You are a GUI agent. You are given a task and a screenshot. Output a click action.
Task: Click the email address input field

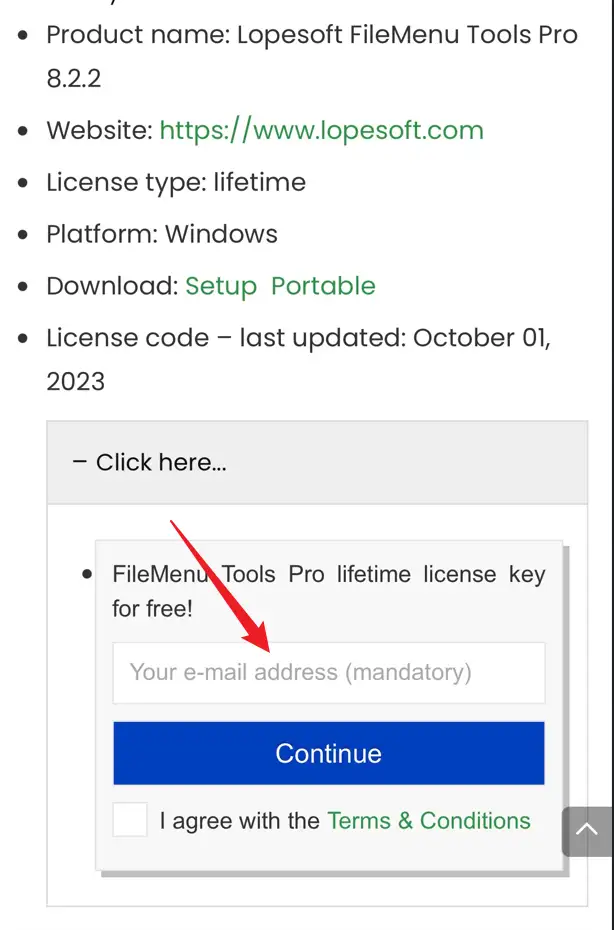(x=329, y=672)
